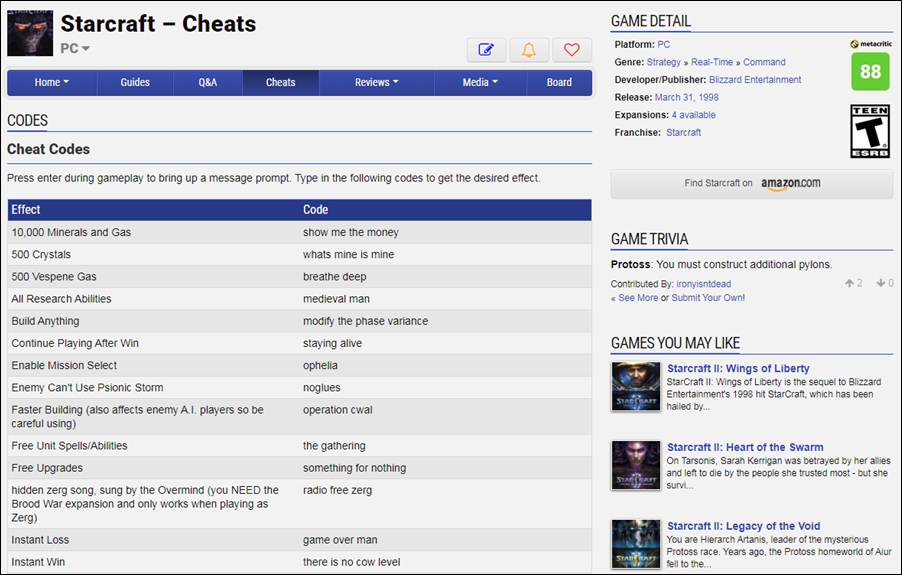Follow the Real-Time genre link

[x=712, y=62]
